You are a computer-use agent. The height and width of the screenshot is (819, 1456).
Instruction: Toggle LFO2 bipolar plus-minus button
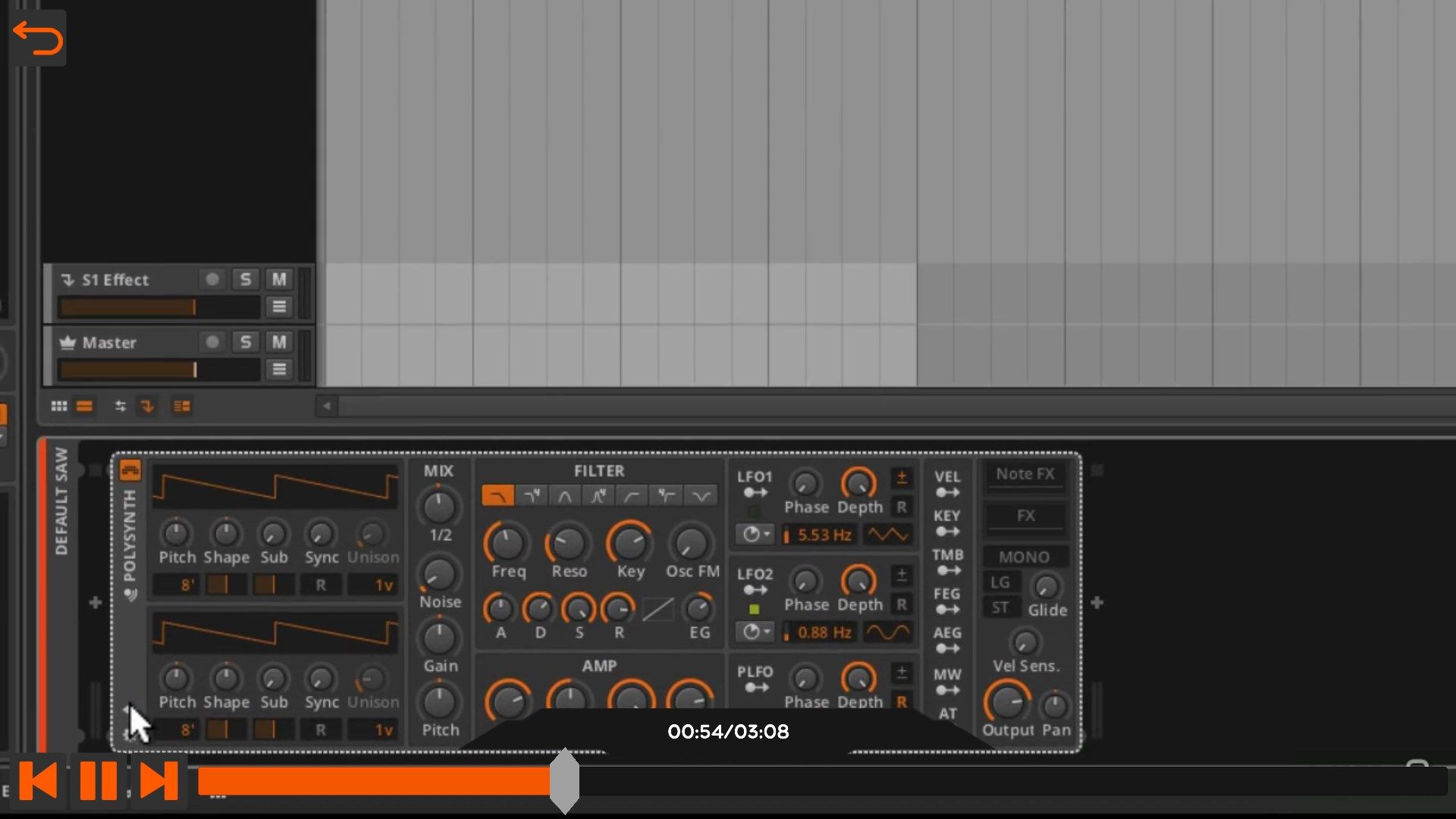[902, 575]
